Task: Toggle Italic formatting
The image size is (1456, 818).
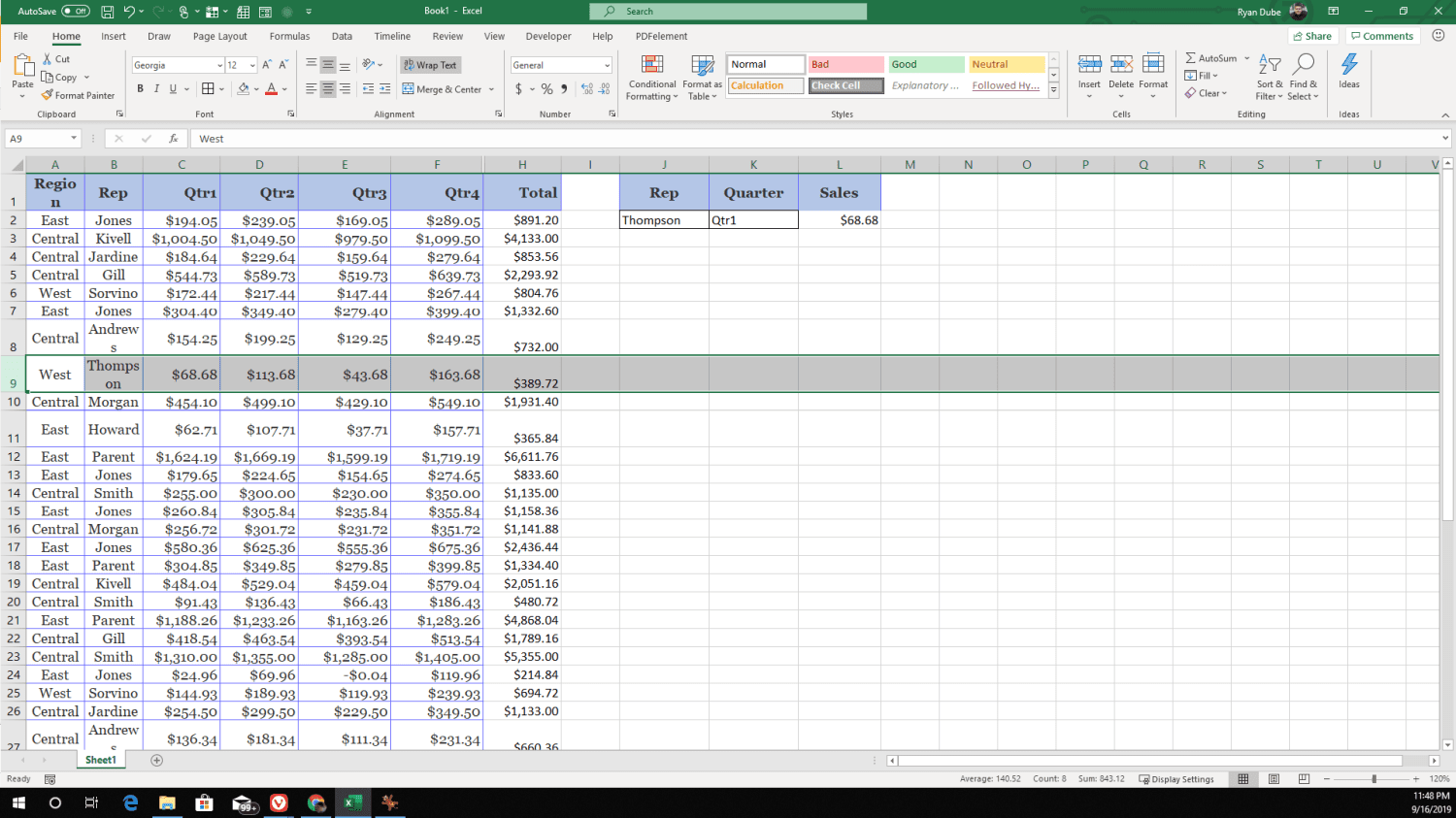Action: tap(156, 88)
